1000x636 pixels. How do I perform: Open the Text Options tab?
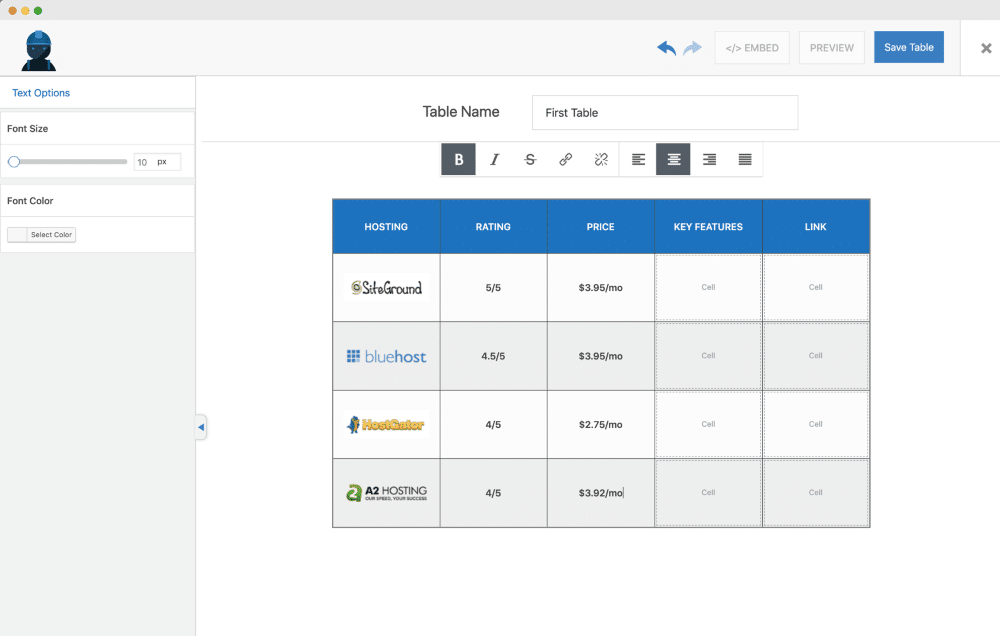[41, 93]
